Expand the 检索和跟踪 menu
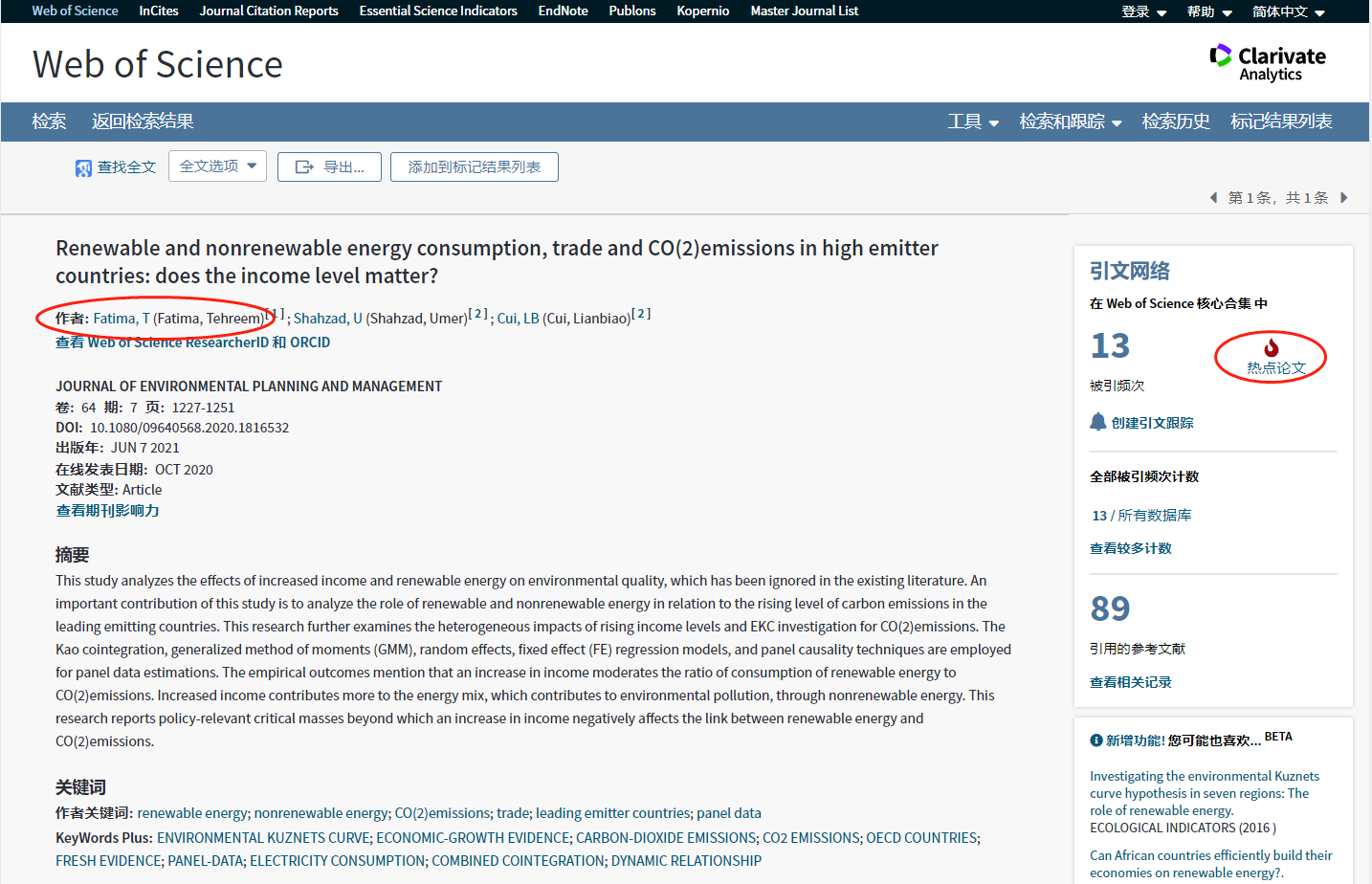The width and height of the screenshot is (1372, 884). click(1070, 122)
